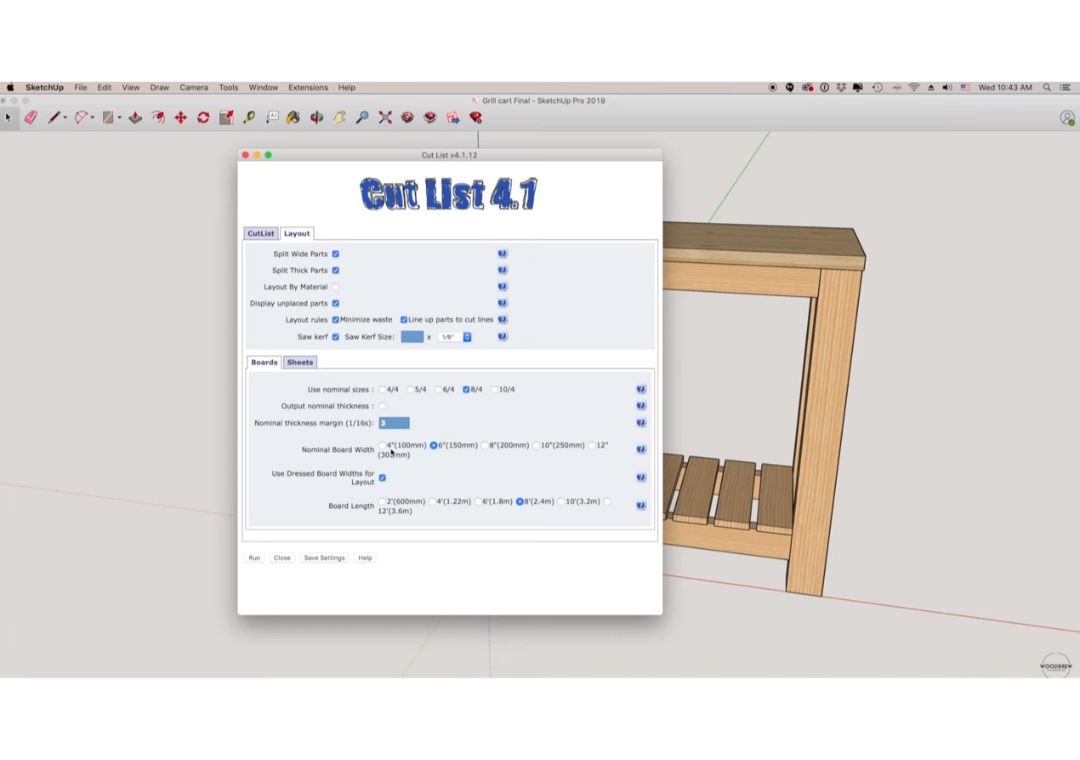
Task: Select the Zoom tool magnifier
Action: click(x=360, y=117)
